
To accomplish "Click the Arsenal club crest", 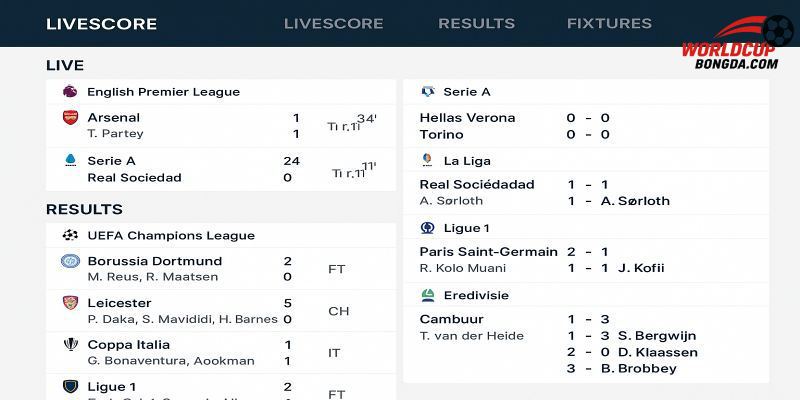I will tap(70, 117).
